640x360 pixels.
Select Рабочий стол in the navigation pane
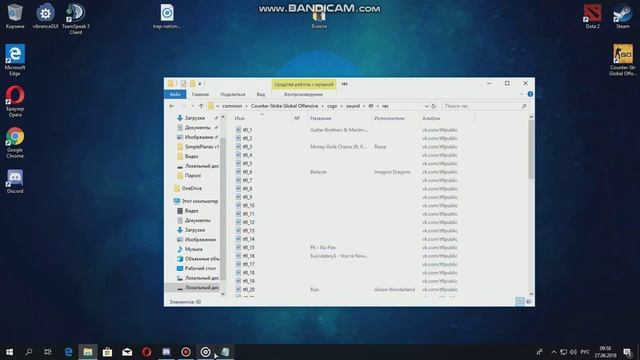click(196, 268)
